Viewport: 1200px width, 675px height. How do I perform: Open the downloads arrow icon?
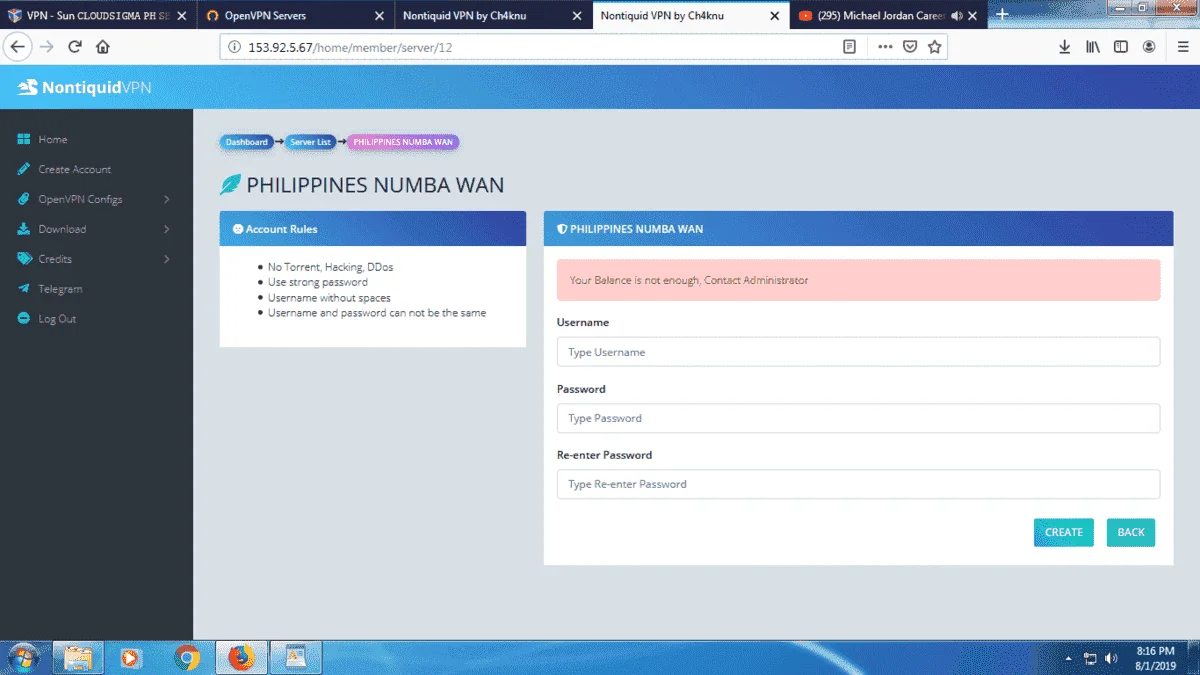coord(1065,47)
